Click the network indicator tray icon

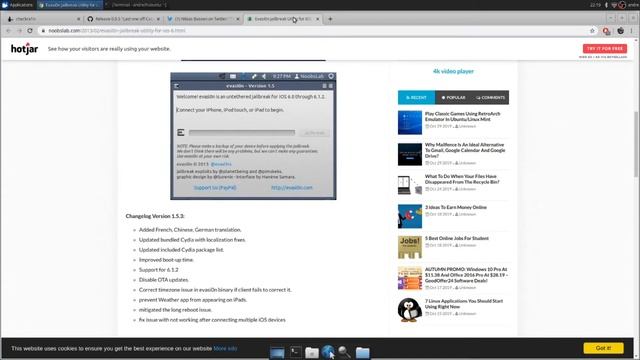tap(614, 5)
